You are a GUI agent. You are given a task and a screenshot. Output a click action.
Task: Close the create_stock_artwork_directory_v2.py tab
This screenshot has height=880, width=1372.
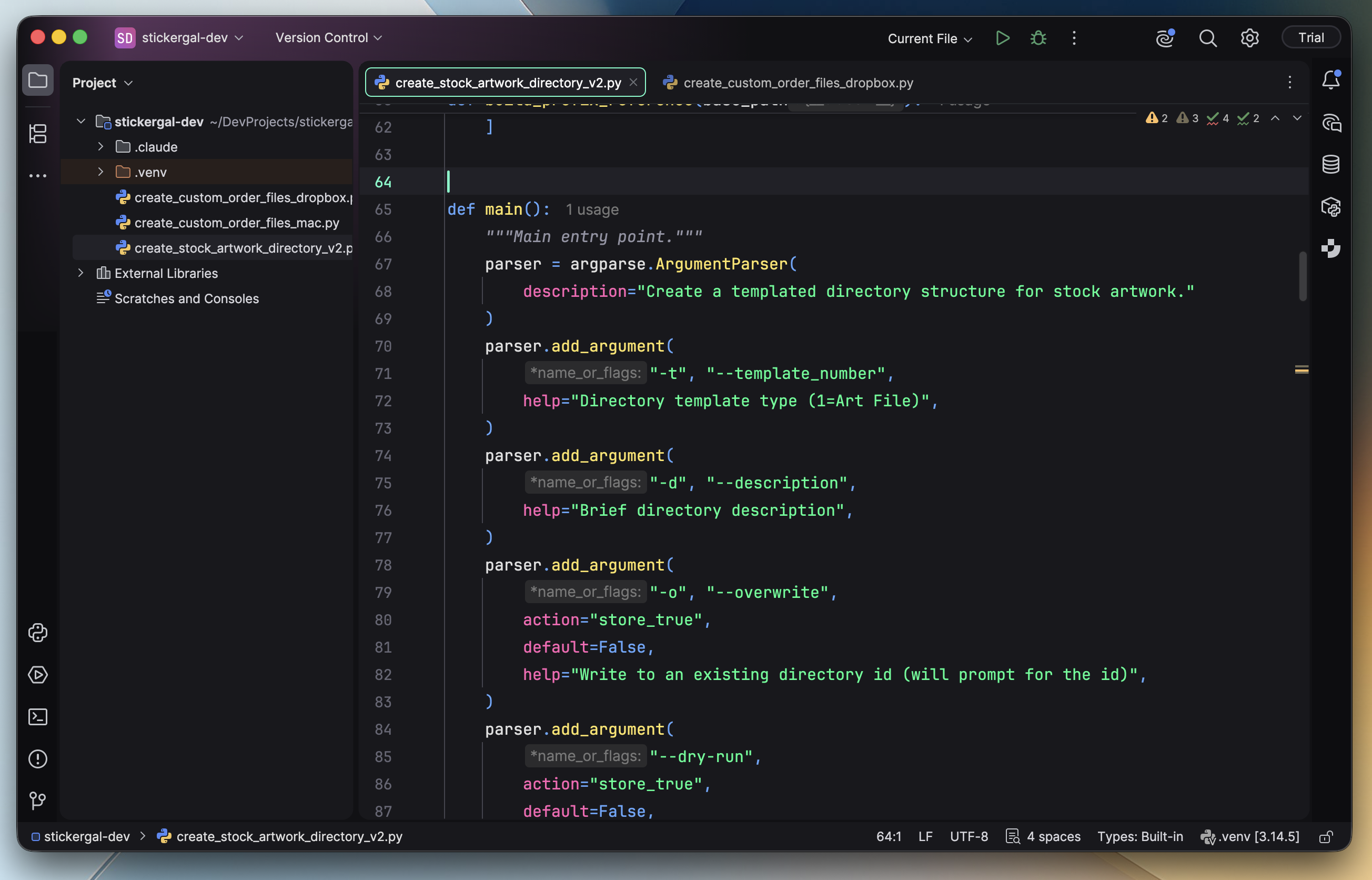pyautogui.click(x=633, y=82)
